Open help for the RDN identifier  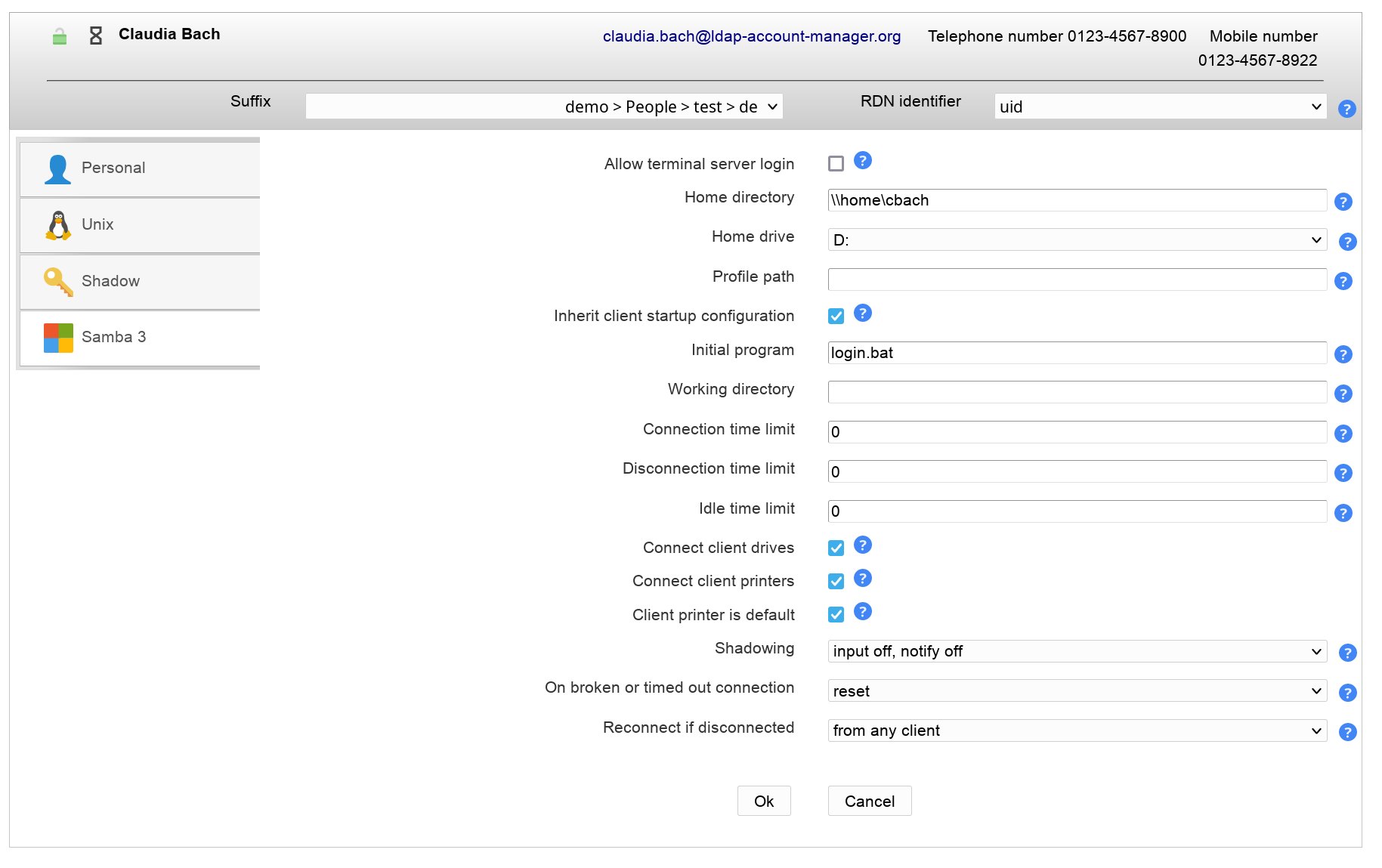[1346, 109]
